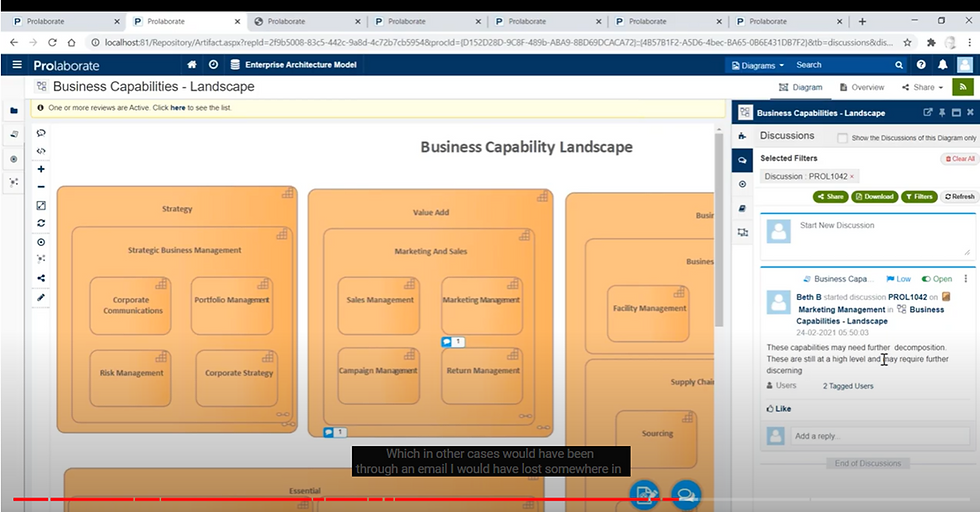
Task: Open folder icon in left sidebar
Action: pos(14,111)
